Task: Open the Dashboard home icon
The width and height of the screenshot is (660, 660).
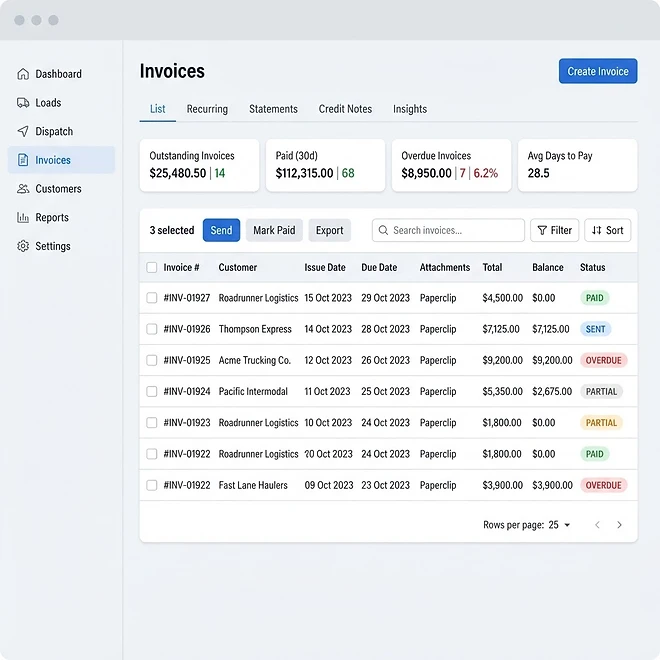Action: (x=23, y=74)
